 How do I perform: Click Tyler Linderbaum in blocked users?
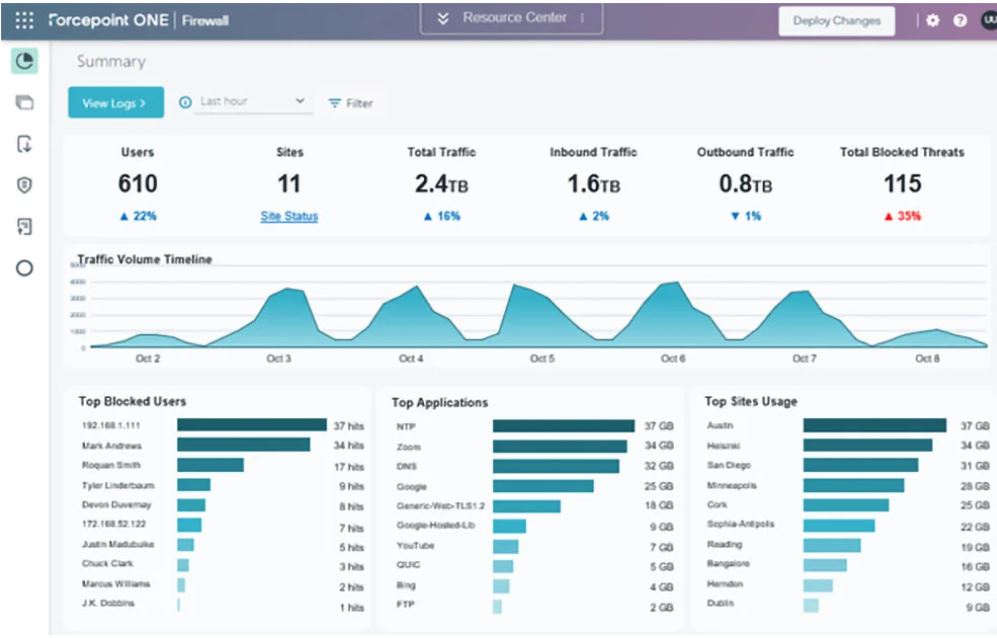[118, 485]
